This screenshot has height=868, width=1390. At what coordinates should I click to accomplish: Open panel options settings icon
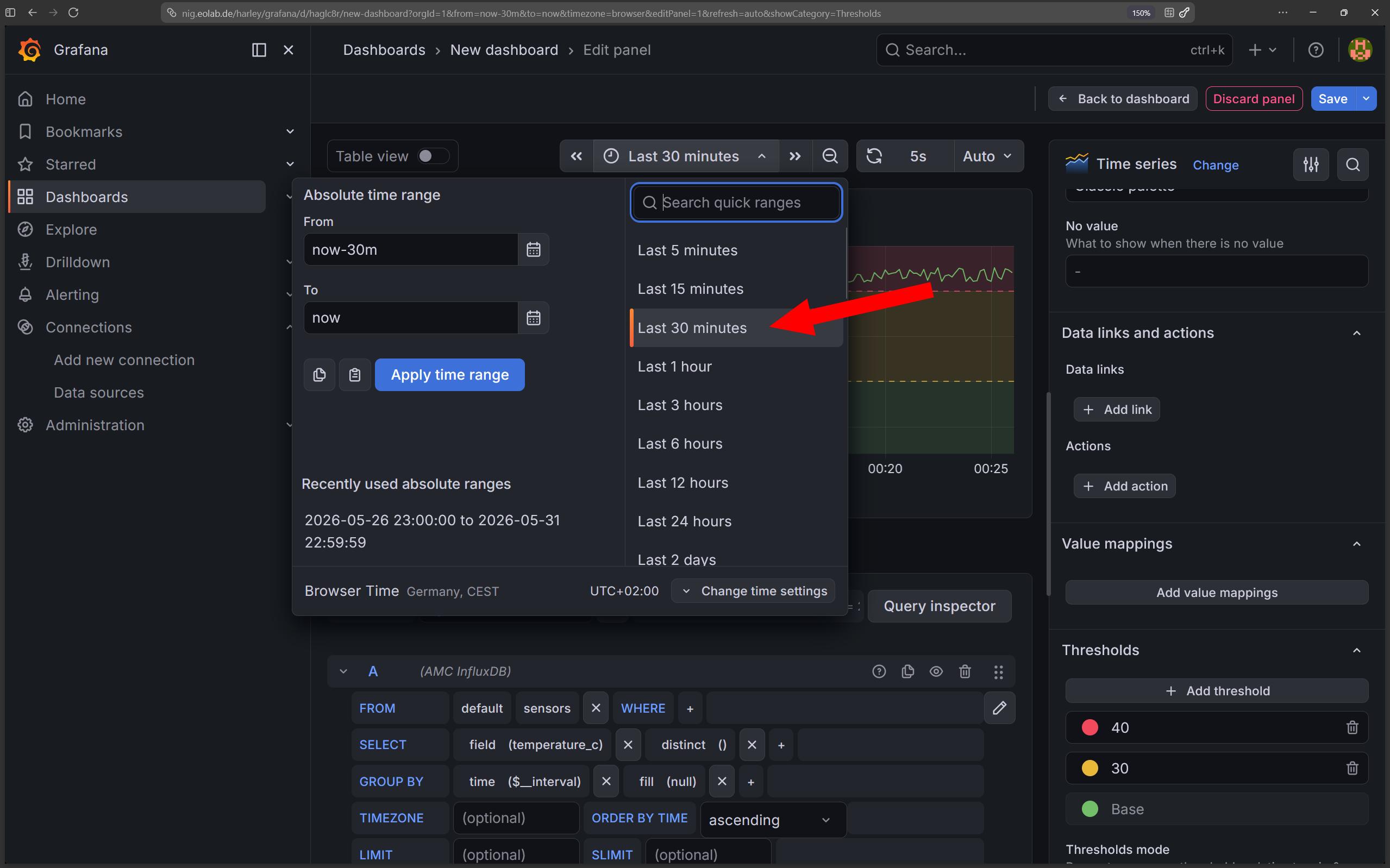coord(1311,165)
